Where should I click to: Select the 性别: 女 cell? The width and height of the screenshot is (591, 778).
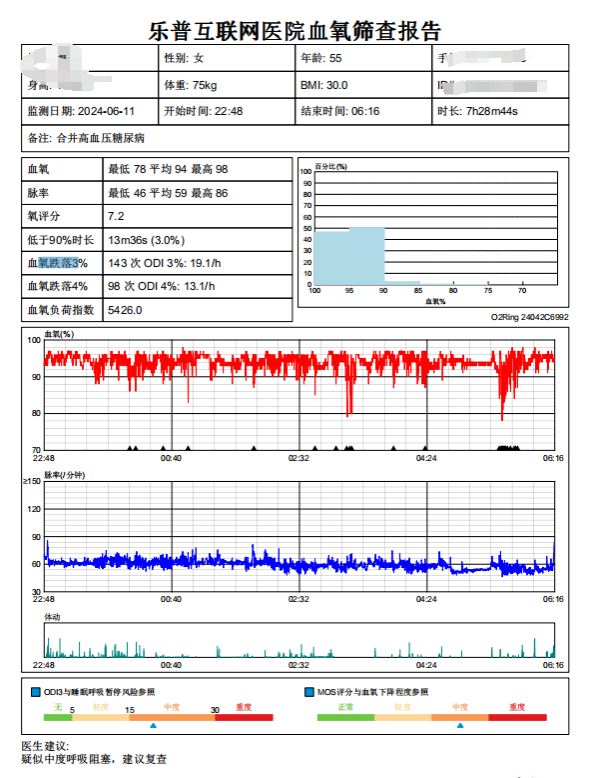pyautogui.click(x=227, y=58)
